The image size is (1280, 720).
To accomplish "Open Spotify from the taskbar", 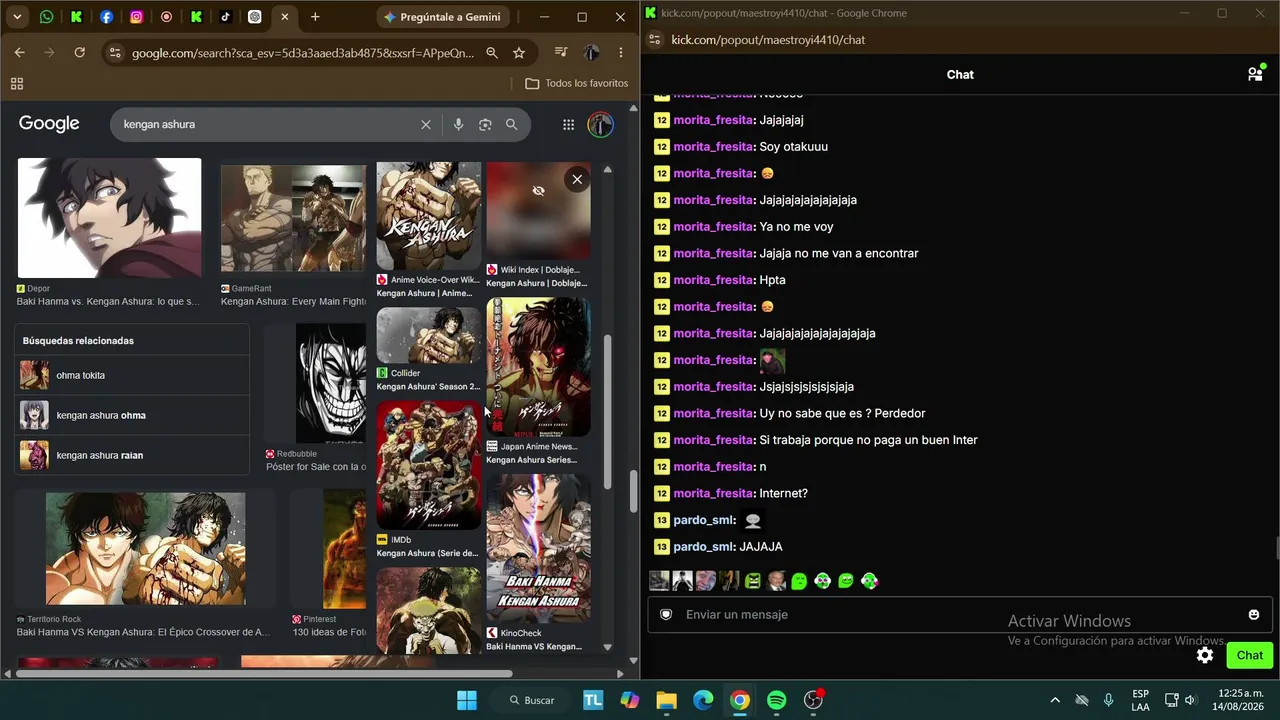I will click(776, 700).
